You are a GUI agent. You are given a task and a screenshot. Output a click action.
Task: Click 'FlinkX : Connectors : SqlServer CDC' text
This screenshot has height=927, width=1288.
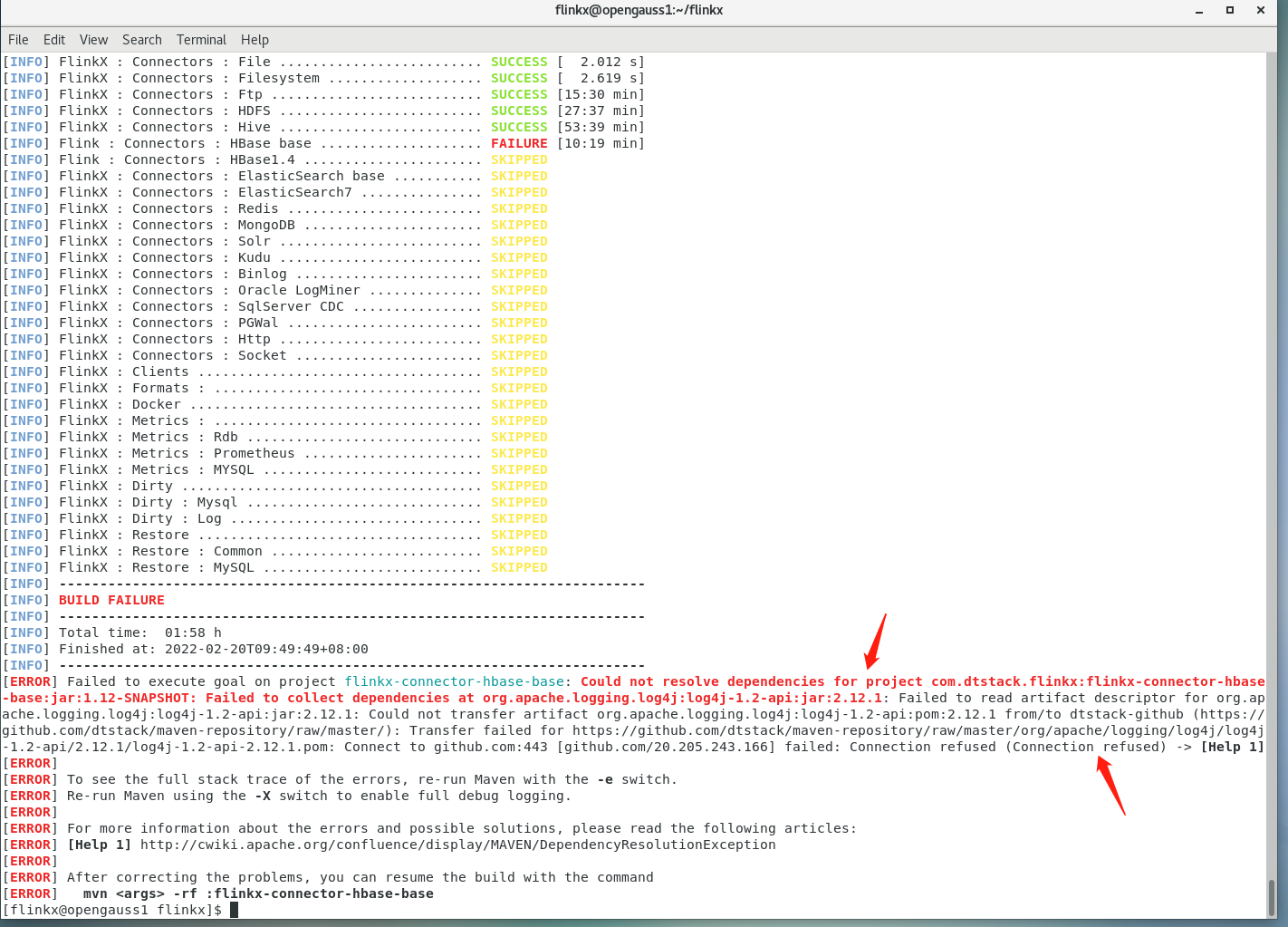click(x=201, y=306)
